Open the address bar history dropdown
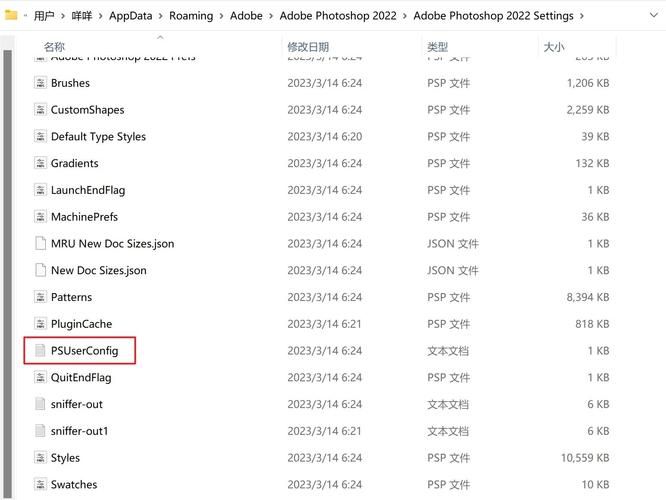Screen dimensions: 666x500 (653, 15)
